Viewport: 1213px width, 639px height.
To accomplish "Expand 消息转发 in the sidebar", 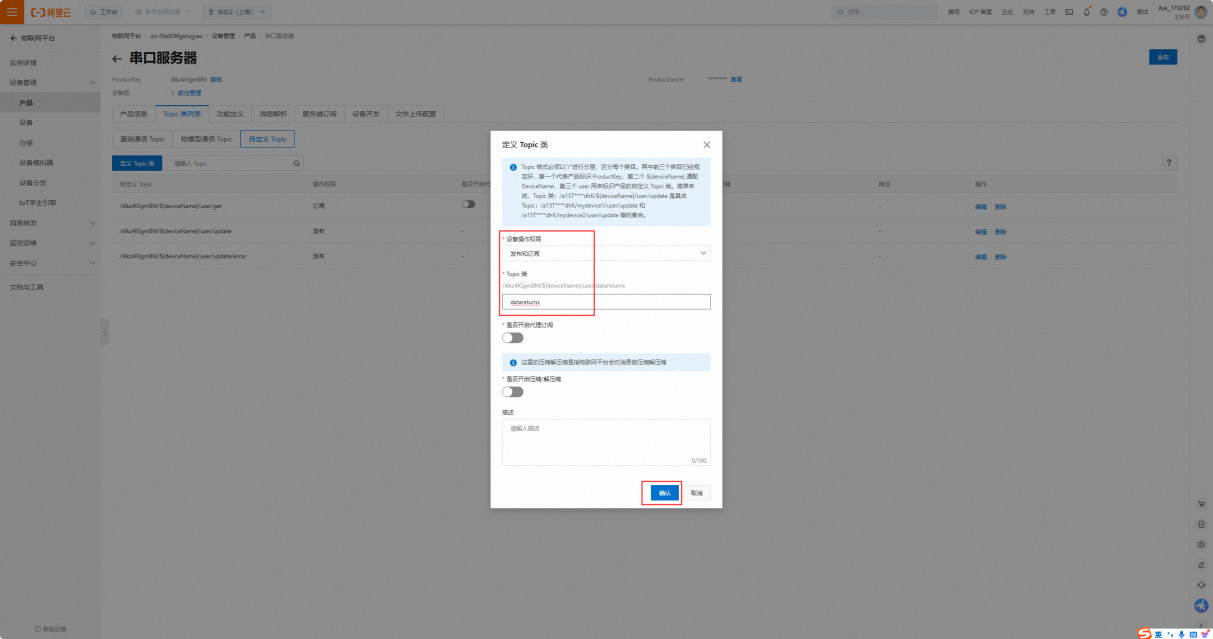I will [x=50, y=223].
